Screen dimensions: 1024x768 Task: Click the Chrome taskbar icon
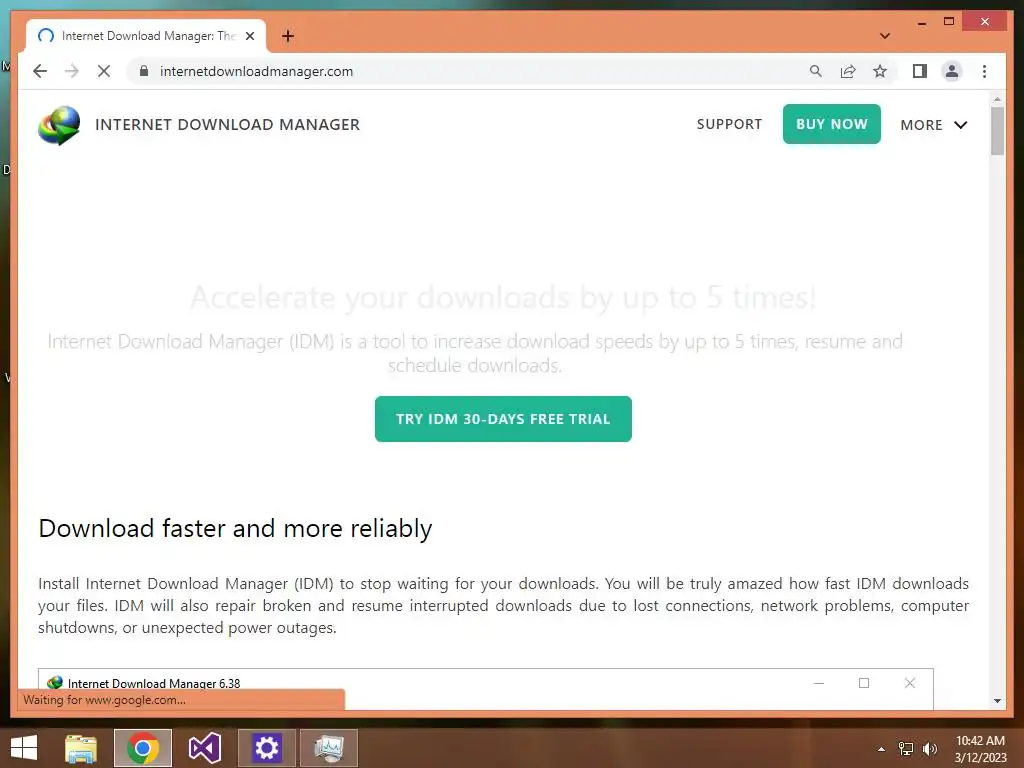tap(142, 748)
